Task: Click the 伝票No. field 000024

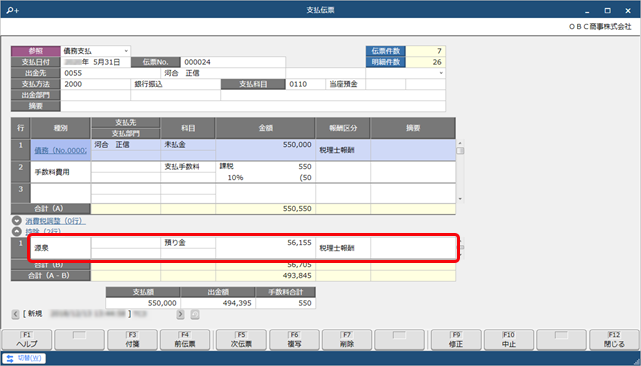Action: (233, 62)
